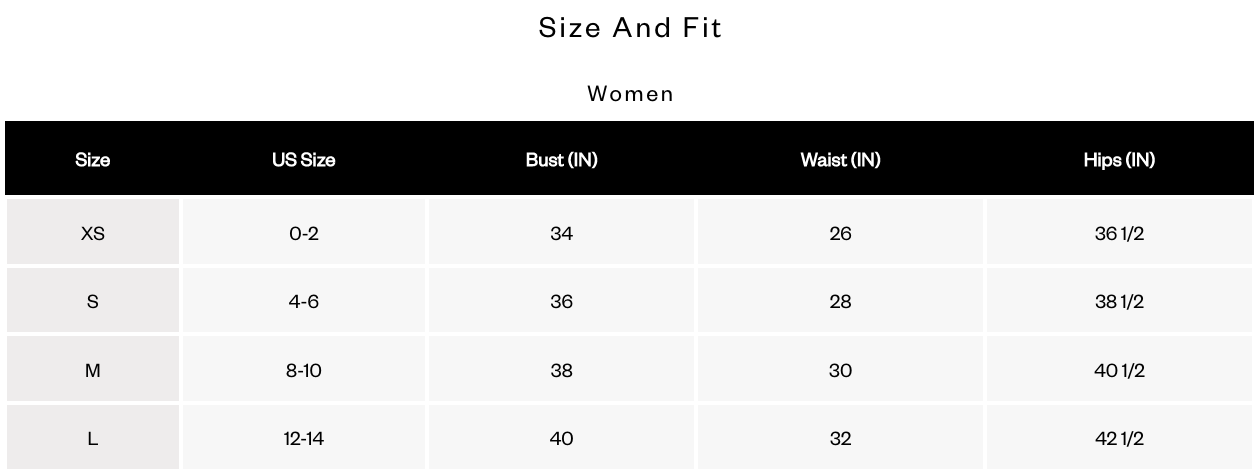Click the Bust (IN) column header
1258x474 pixels.
[x=561, y=160]
